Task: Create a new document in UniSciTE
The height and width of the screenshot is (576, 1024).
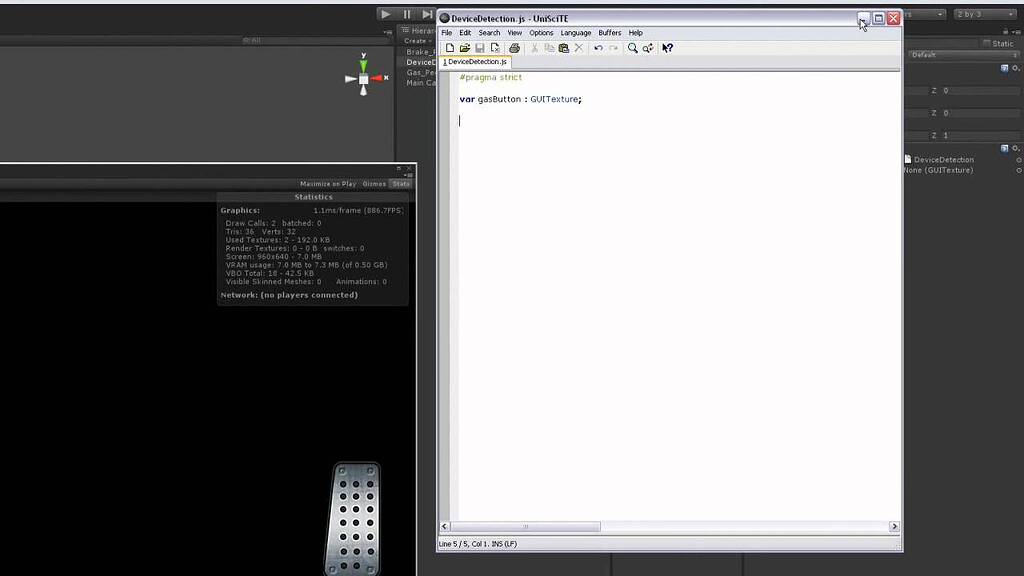Action: 450,47
